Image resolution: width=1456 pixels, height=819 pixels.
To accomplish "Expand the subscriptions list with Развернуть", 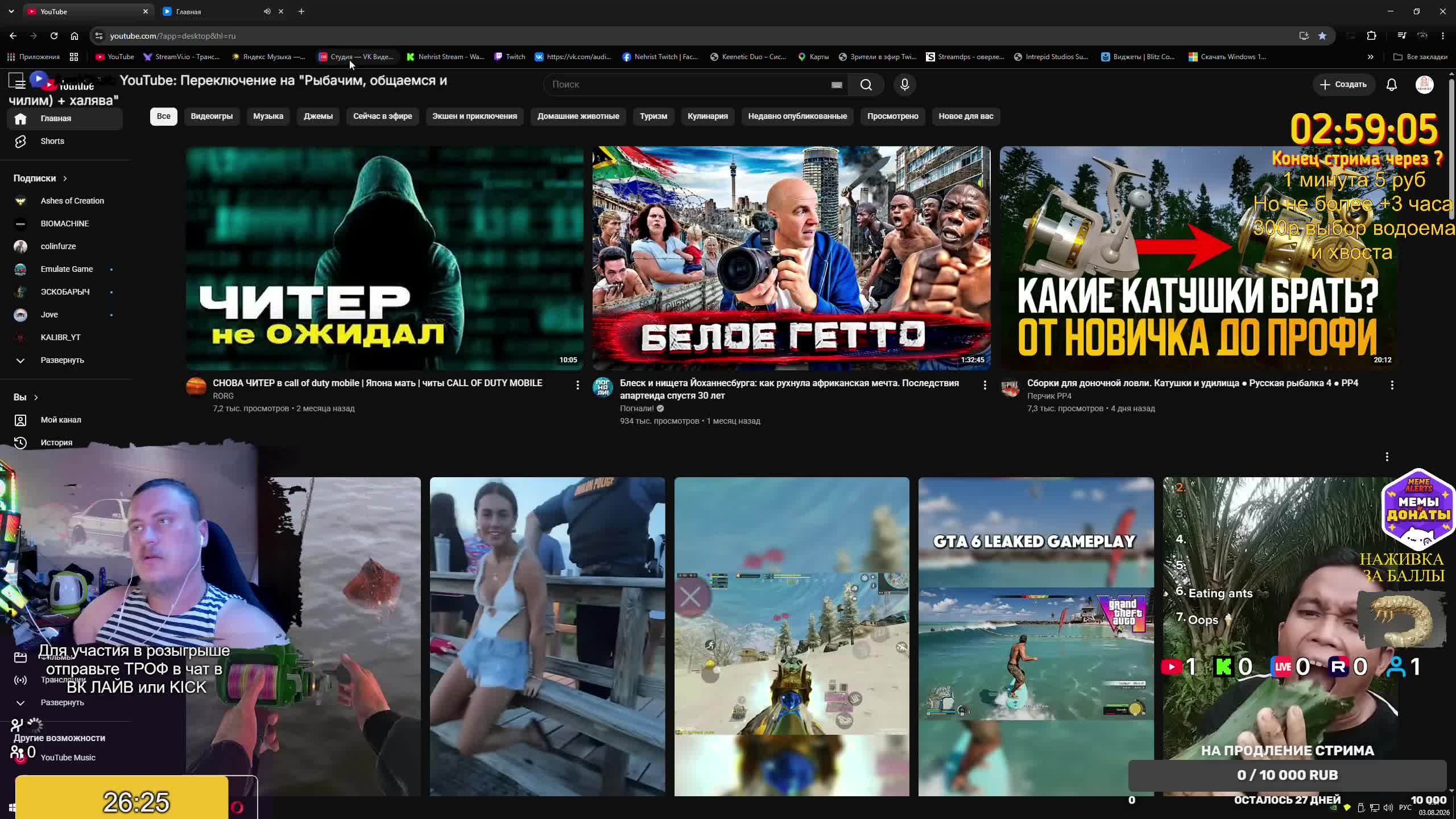I will pyautogui.click(x=65, y=360).
